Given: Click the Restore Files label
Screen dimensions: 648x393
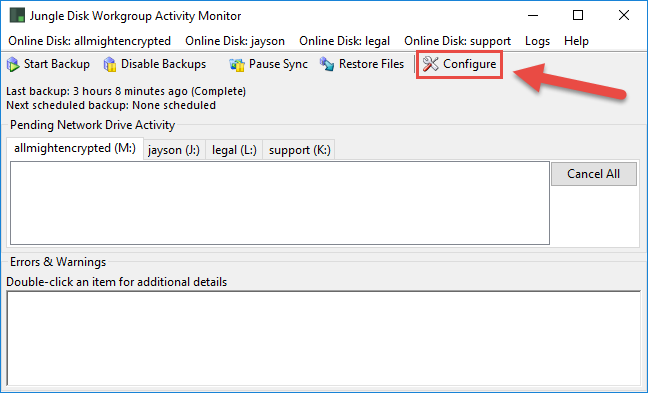Looking at the screenshot, I should 371,64.
